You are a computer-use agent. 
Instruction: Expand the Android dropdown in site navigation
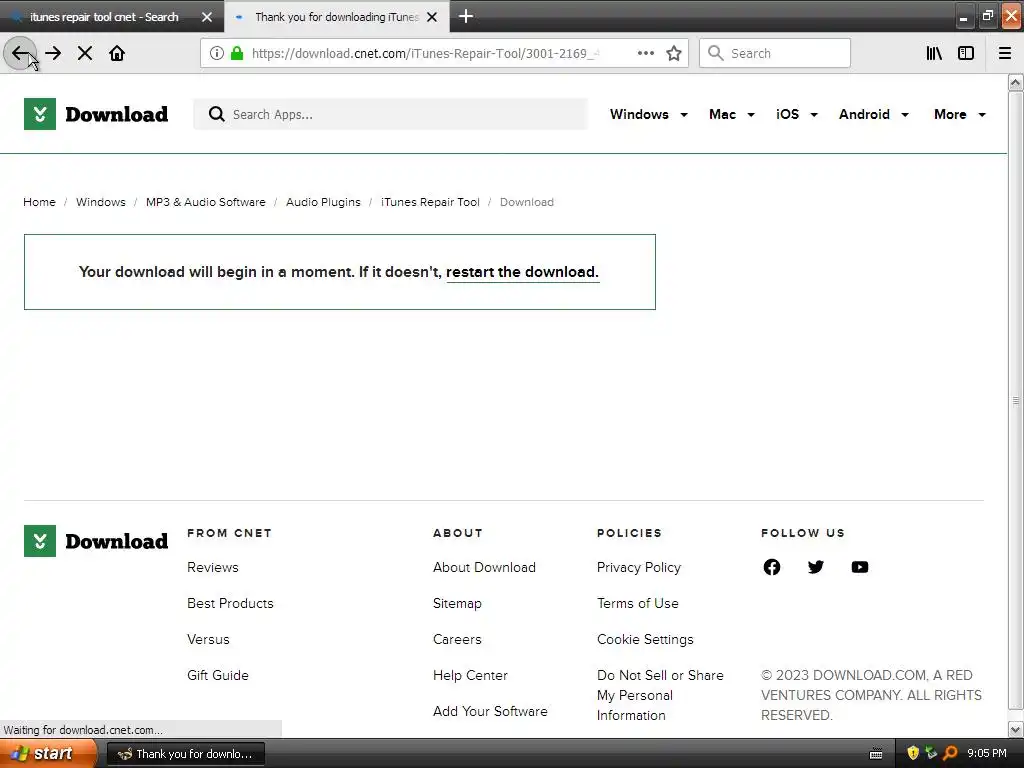874,114
